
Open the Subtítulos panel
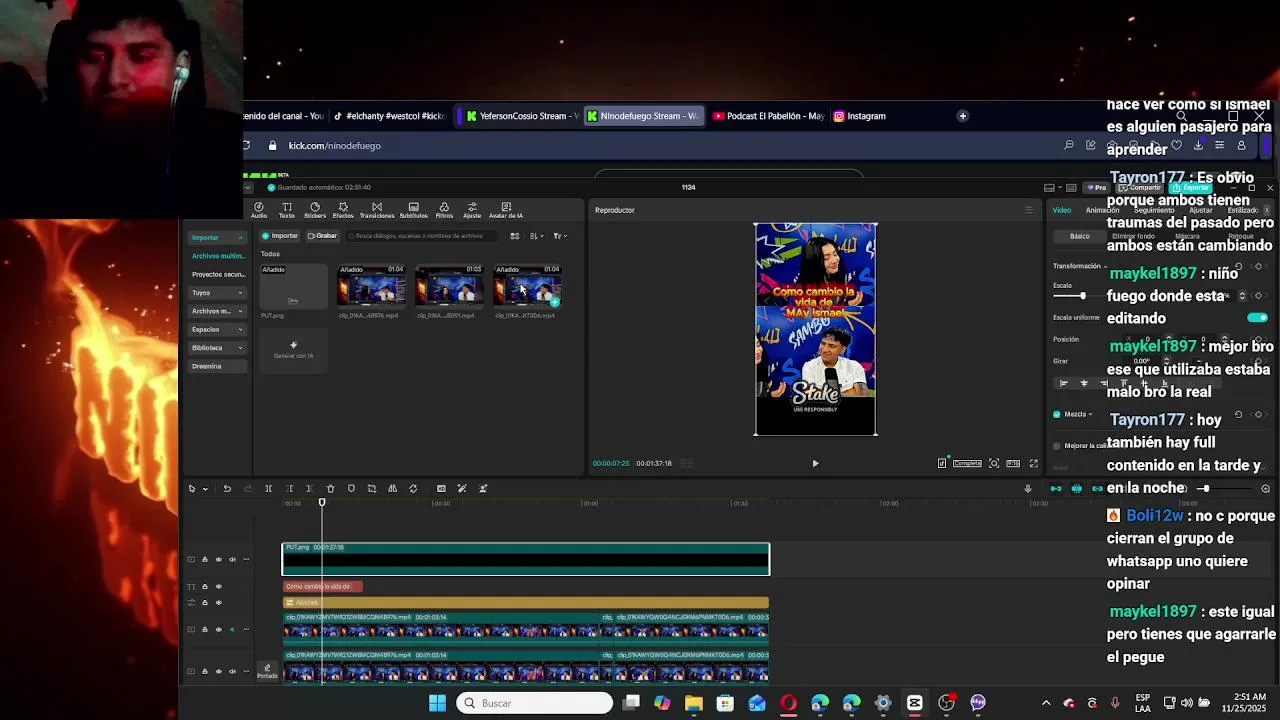(414, 210)
